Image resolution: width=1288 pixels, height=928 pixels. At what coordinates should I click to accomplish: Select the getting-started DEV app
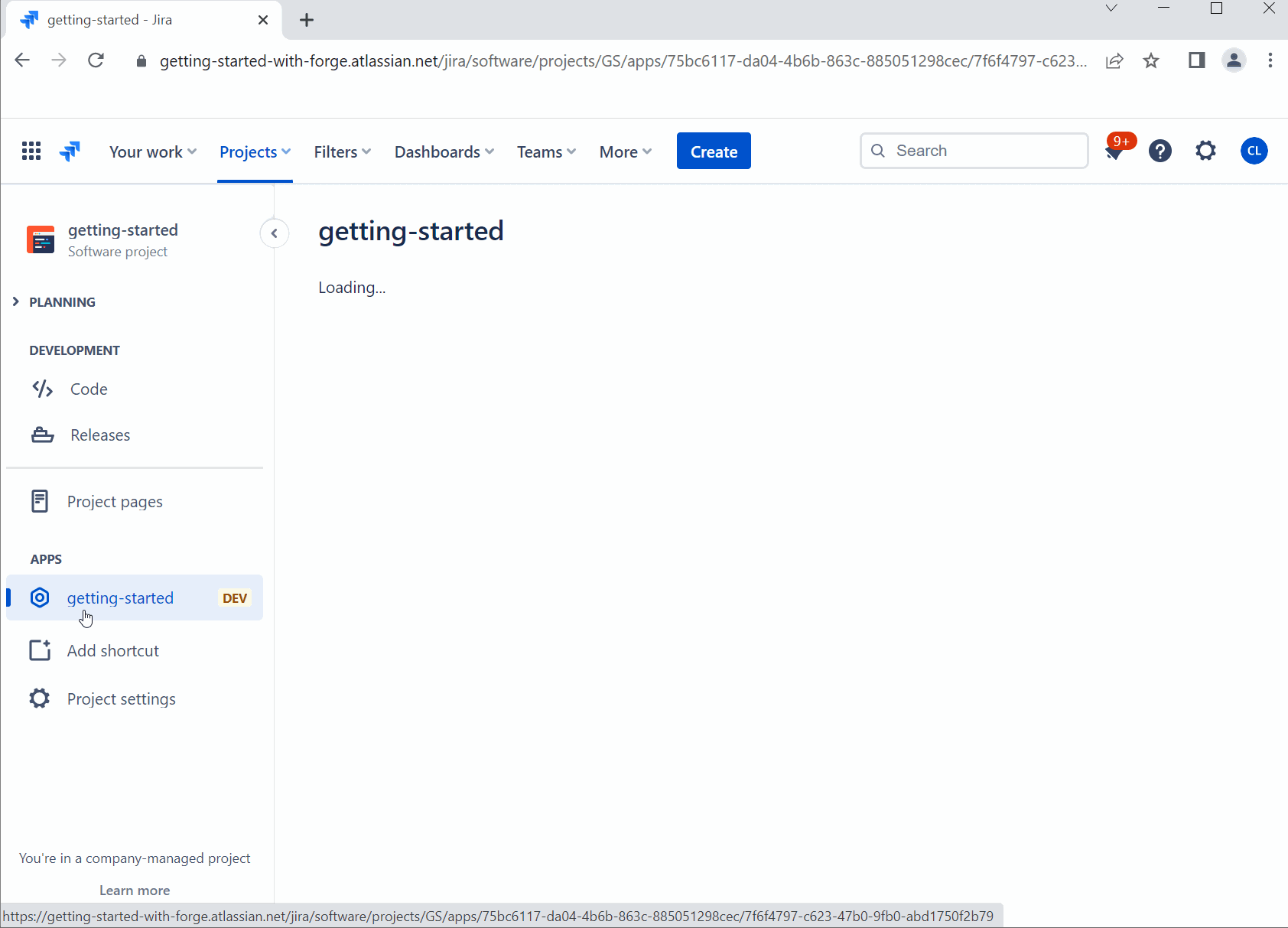click(119, 598)
